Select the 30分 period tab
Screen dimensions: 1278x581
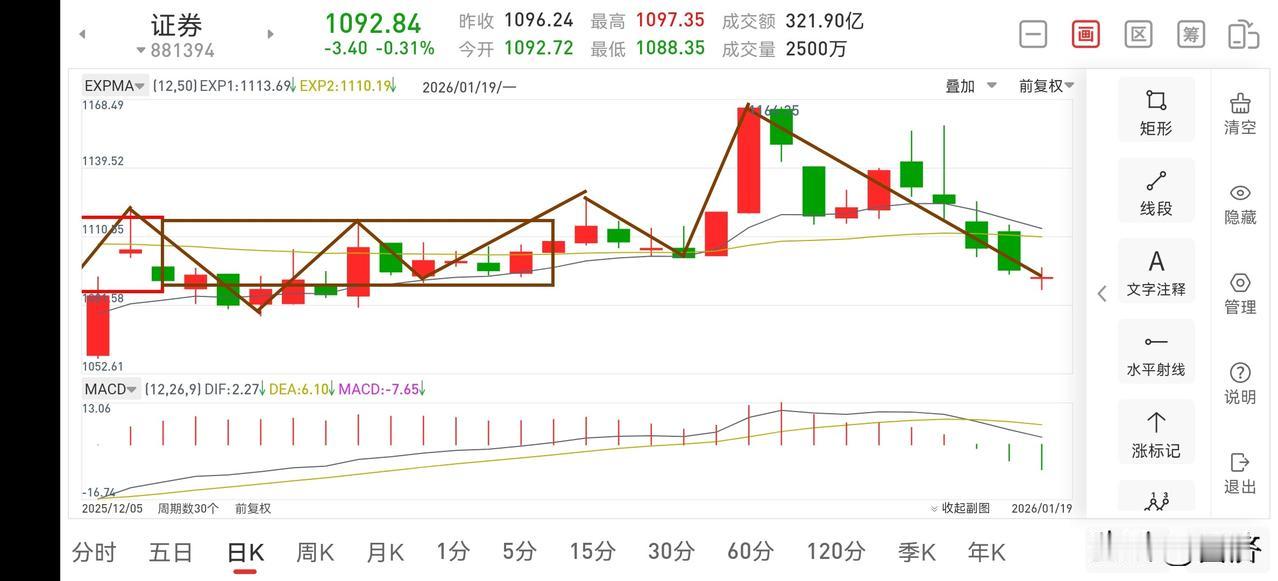671,552
